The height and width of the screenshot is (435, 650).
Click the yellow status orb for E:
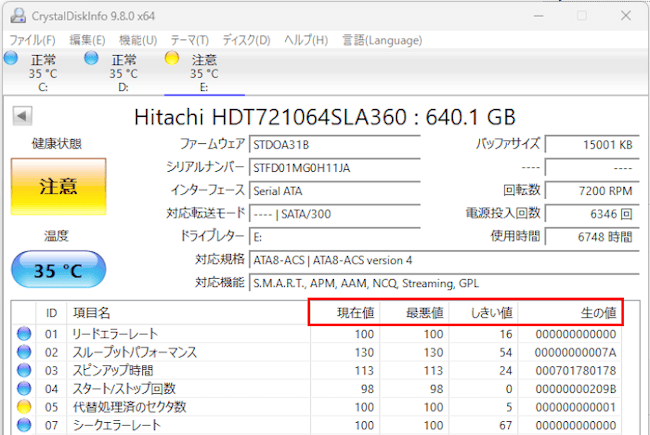172,58
